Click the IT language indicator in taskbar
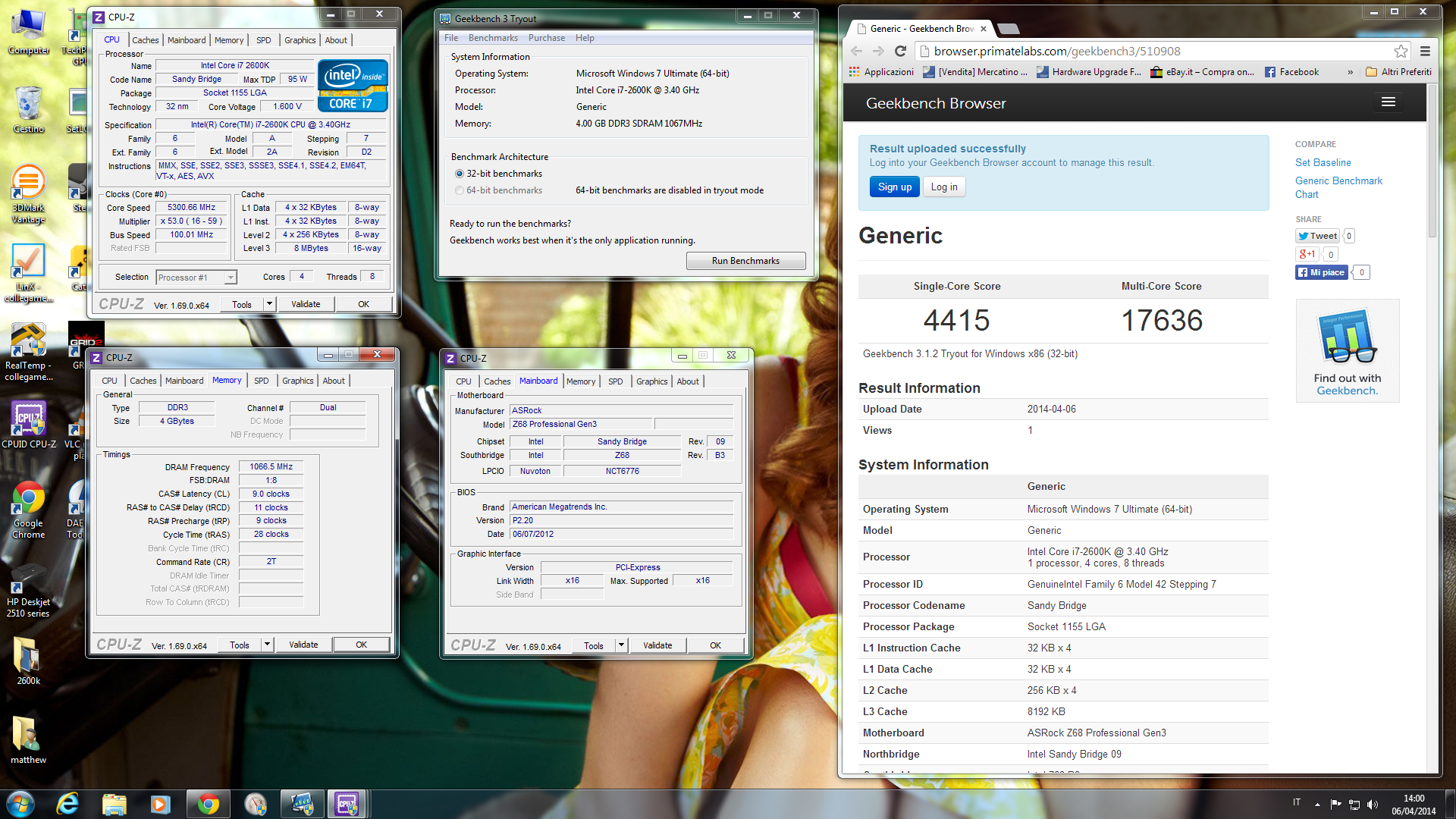This screenshot has height=819, width=1456. [1297, 802]
